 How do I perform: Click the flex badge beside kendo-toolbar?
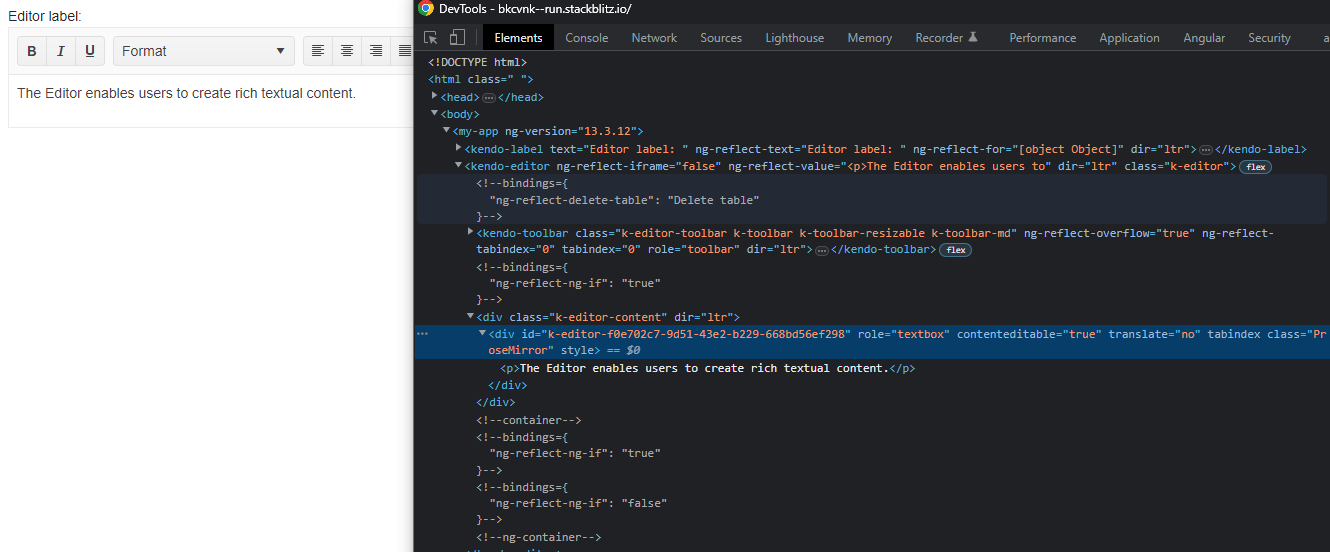956,250
